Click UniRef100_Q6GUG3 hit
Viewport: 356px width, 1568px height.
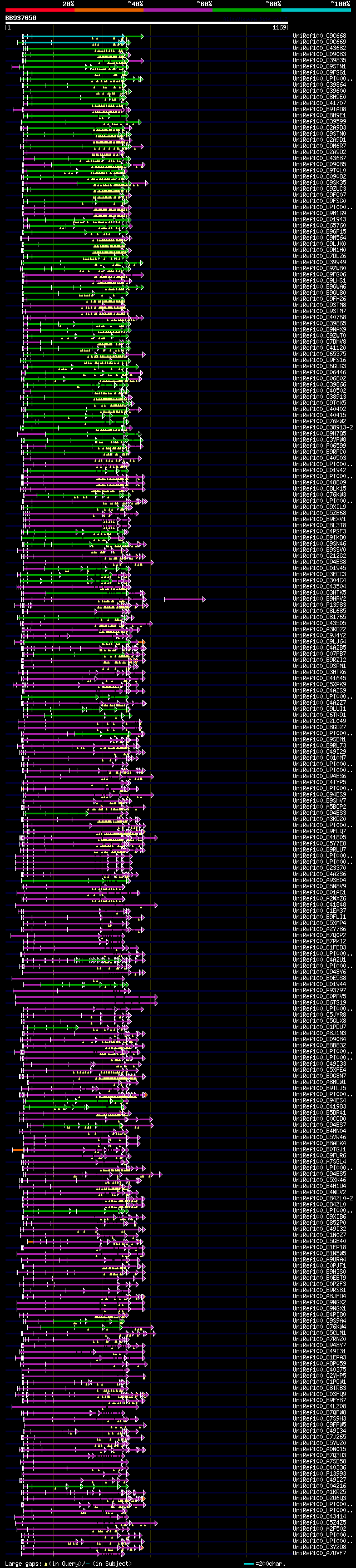(x=319, y=367)
